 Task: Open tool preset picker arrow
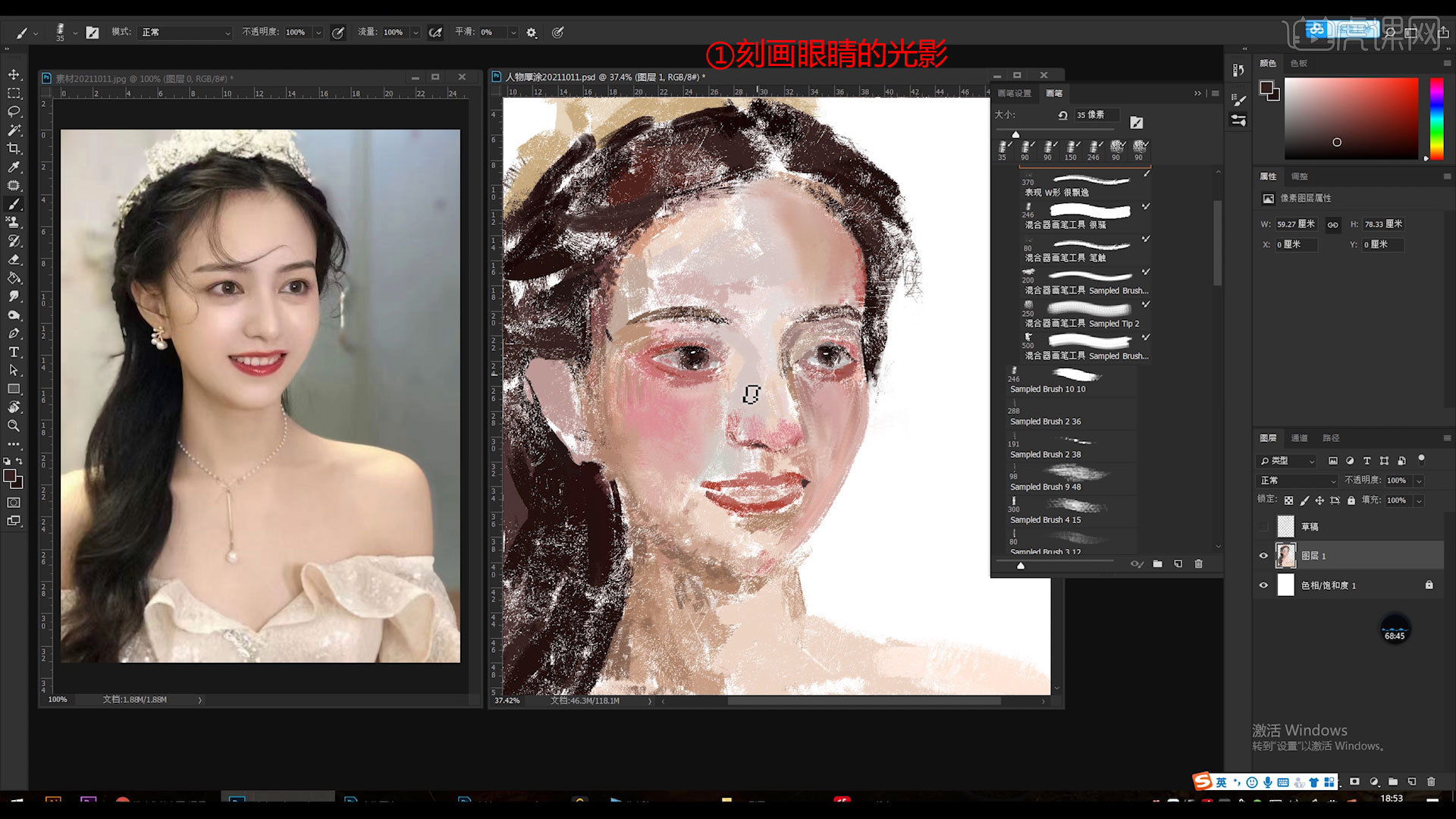coord(35,33)
